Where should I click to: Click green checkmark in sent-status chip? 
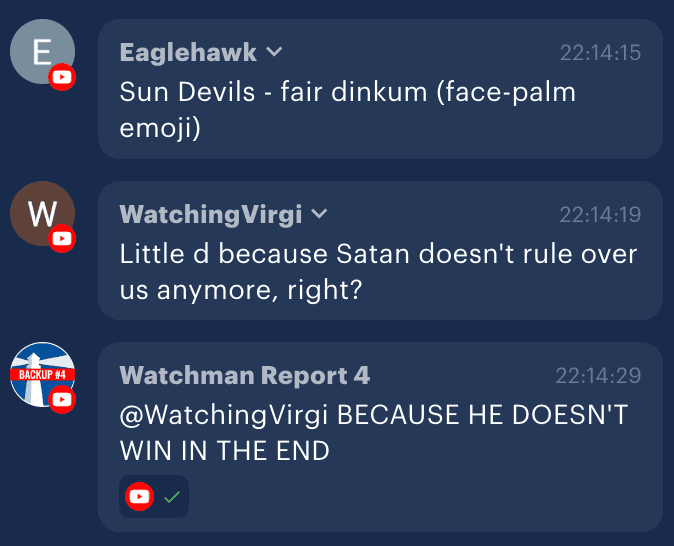pyautogui.click(x=172, y=497)
